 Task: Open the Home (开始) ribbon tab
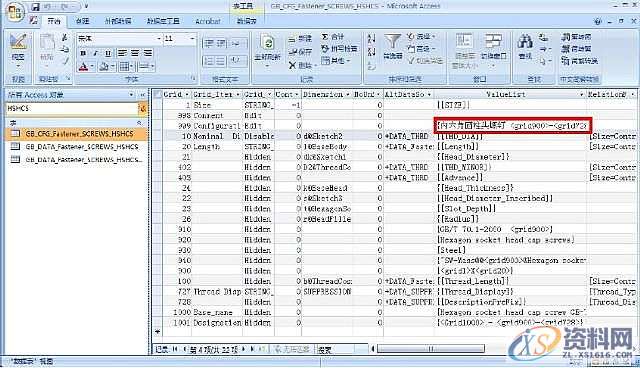pos(54,21)
